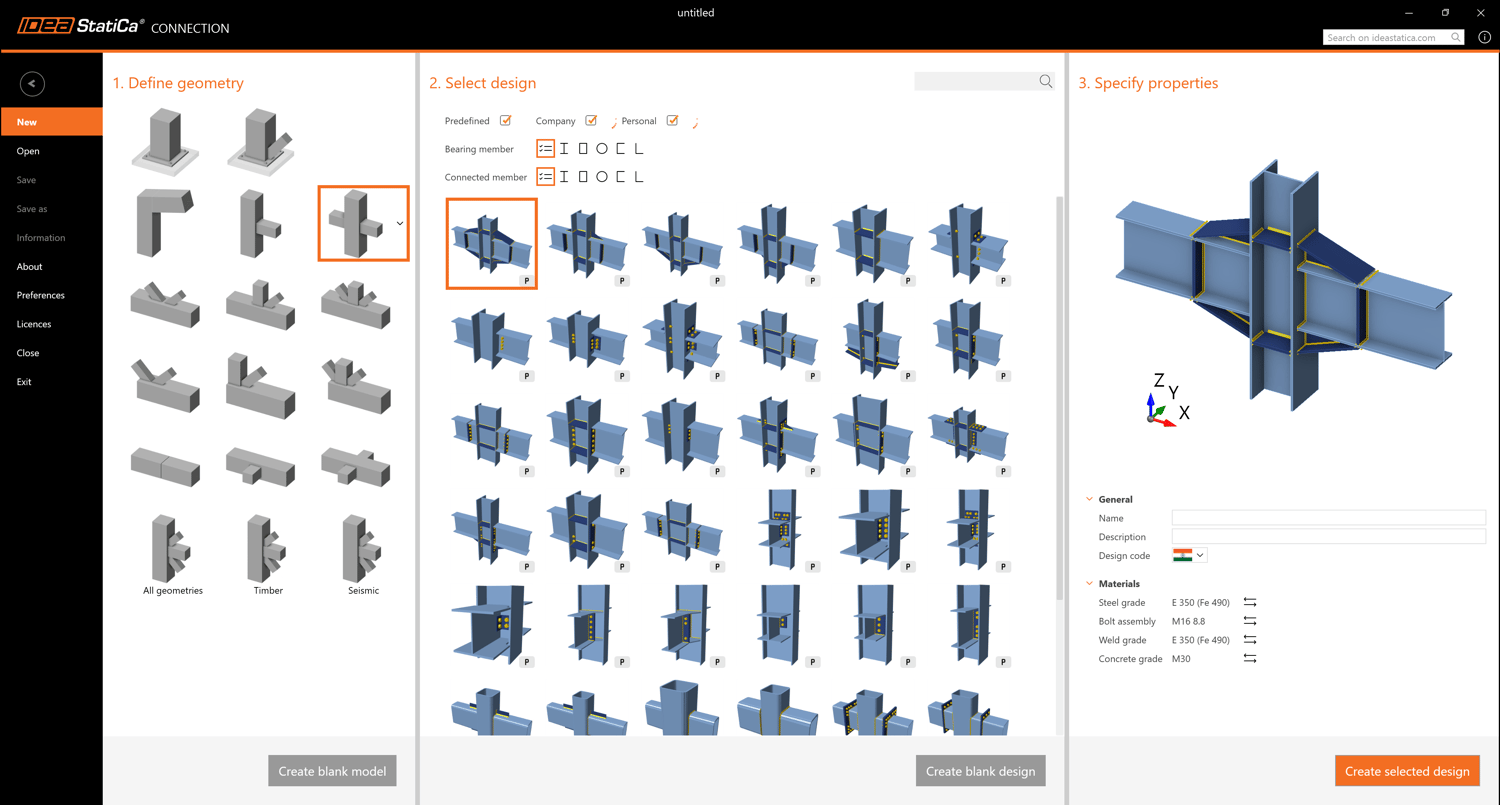Viewport: 1500px width, 805px height.
Task: Click the design list vertical scrollbar
Action: coord(1059,398)
